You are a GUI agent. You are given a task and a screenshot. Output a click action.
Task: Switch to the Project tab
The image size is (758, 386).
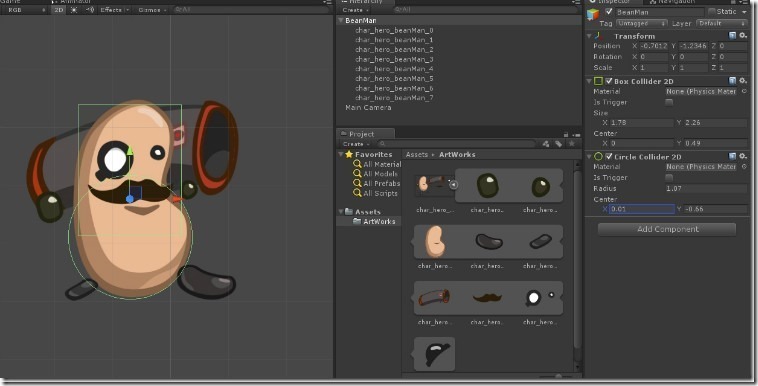[x=365, y=134]
